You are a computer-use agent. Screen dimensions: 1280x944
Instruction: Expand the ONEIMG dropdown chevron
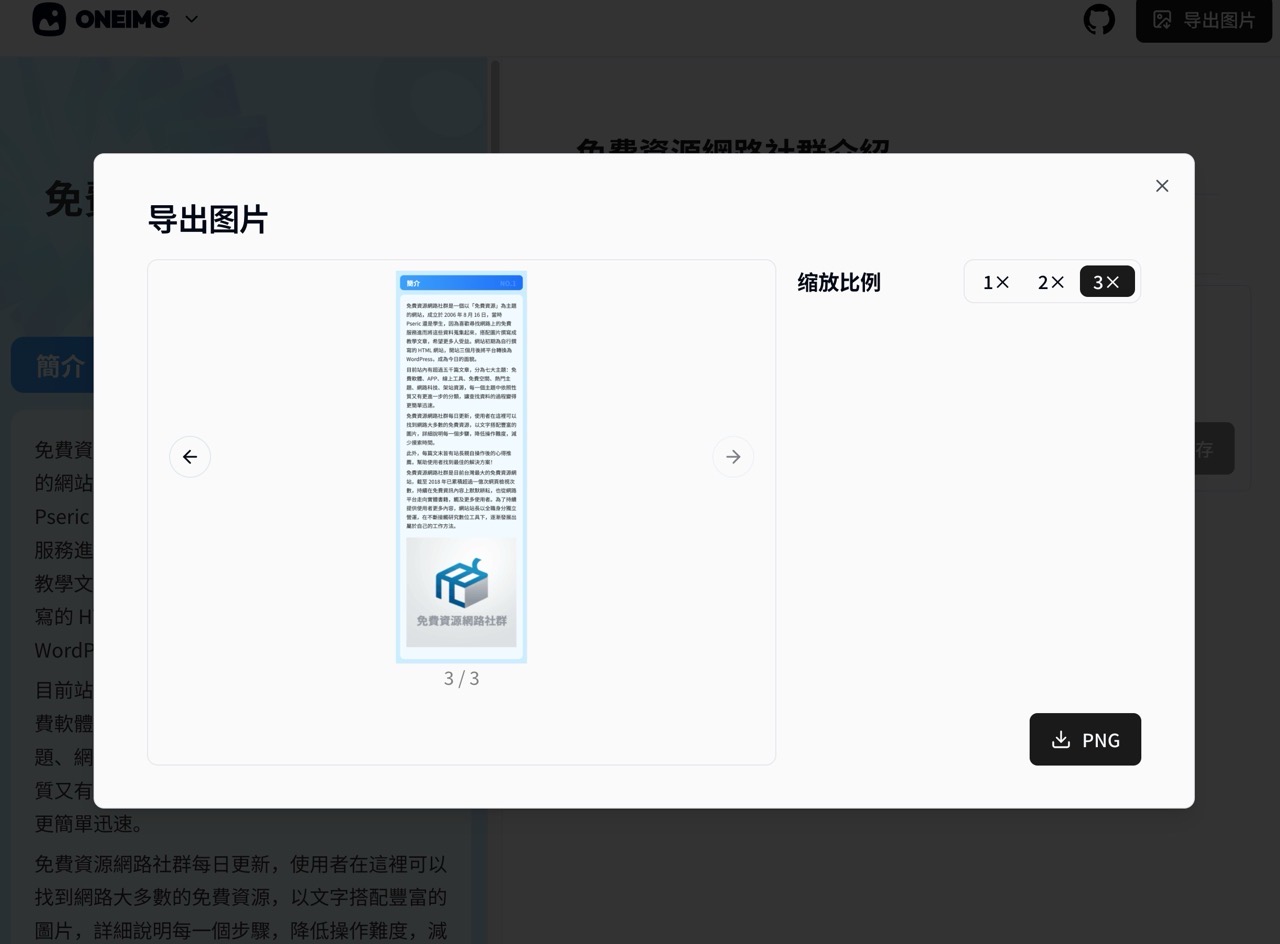tap(191, 19)
